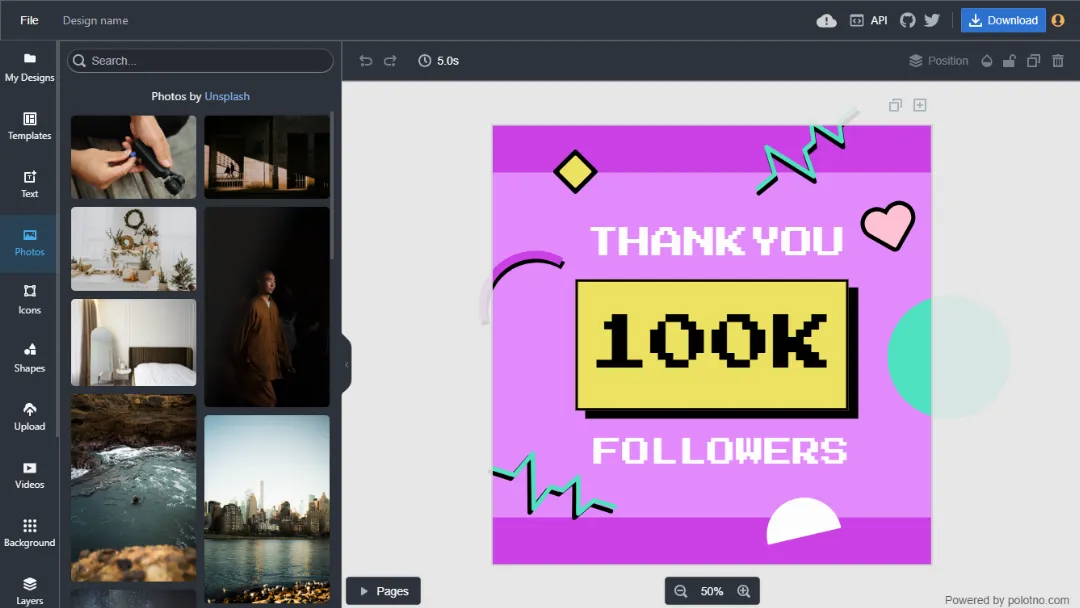Click the zoom in magnifier icon
This screenshot has height=608, width=1080.
pos(744,591)
